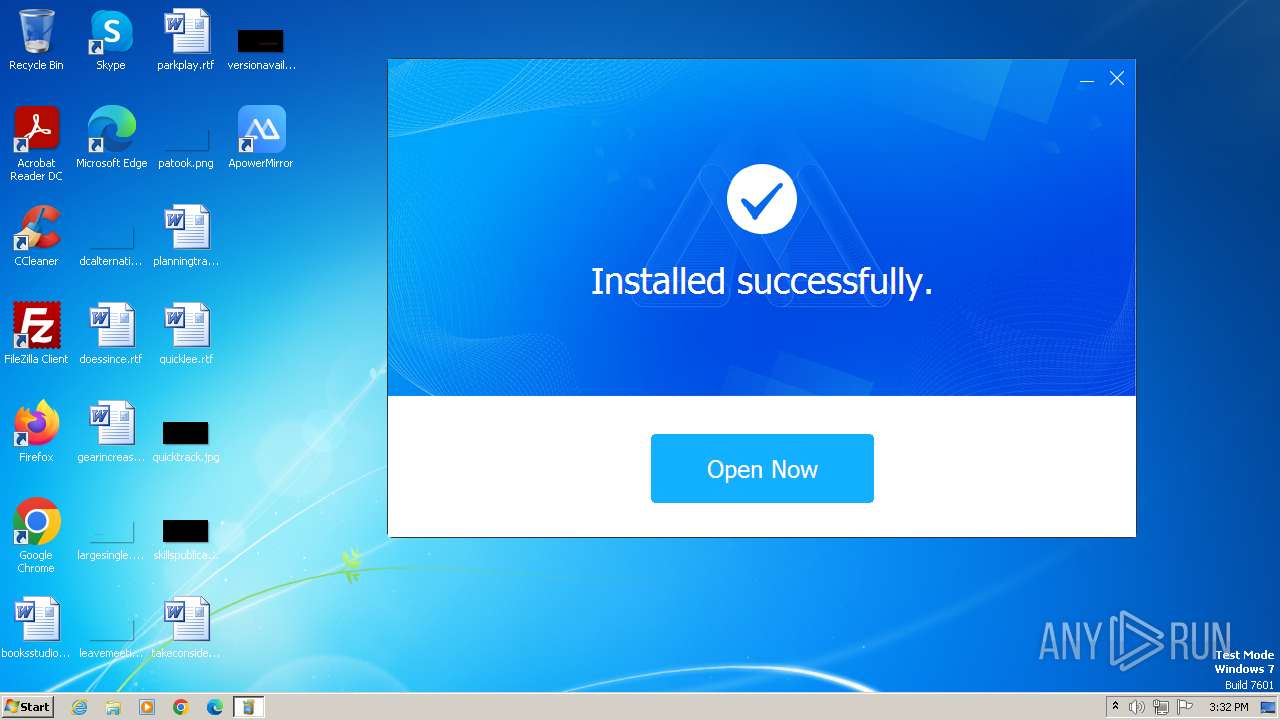The width and height of the screenshot is (1280, 720).
Task: Switch to the installer taskbar item
Action: pos(248,707)
